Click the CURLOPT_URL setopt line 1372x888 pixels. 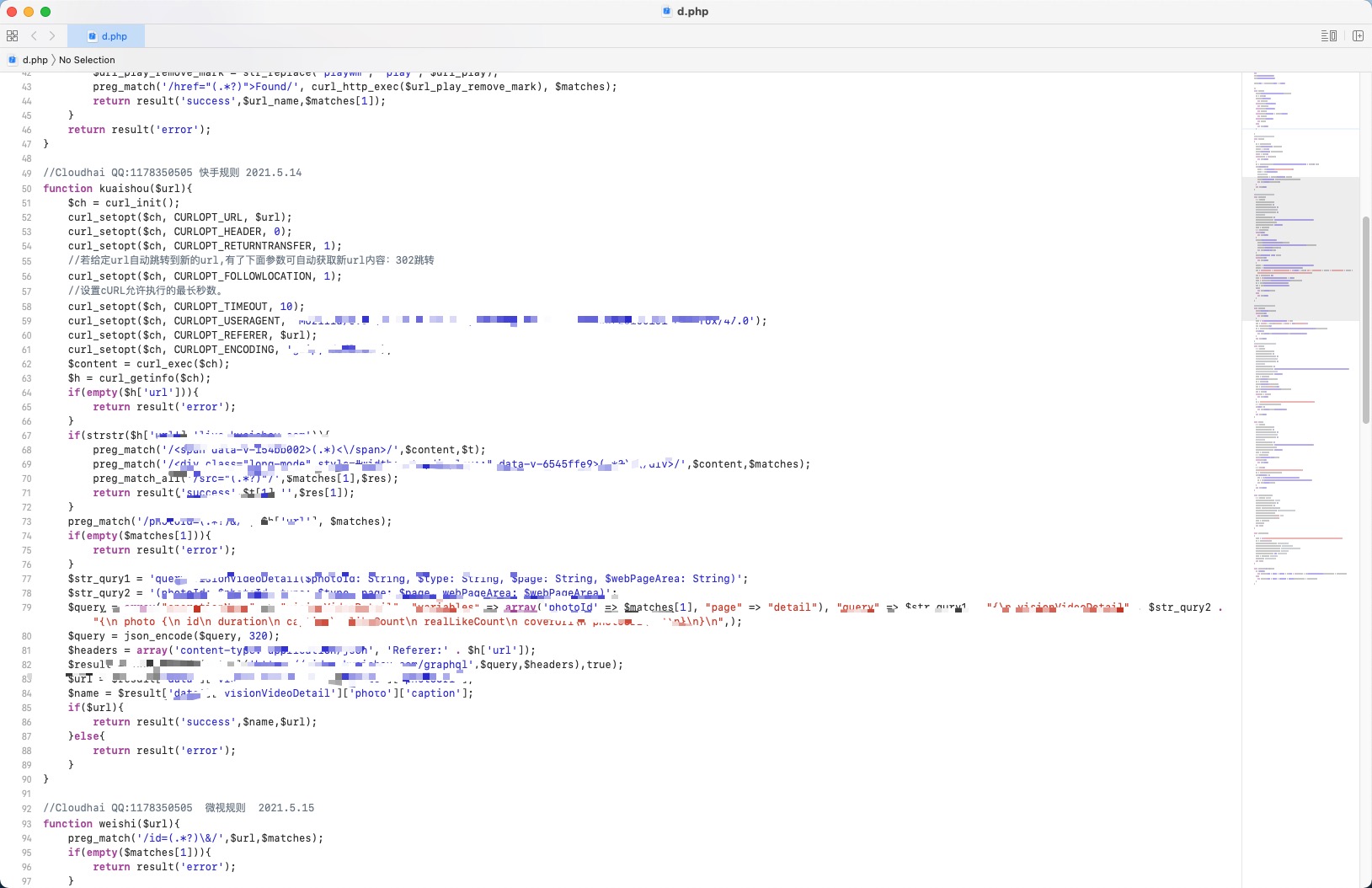180,217
